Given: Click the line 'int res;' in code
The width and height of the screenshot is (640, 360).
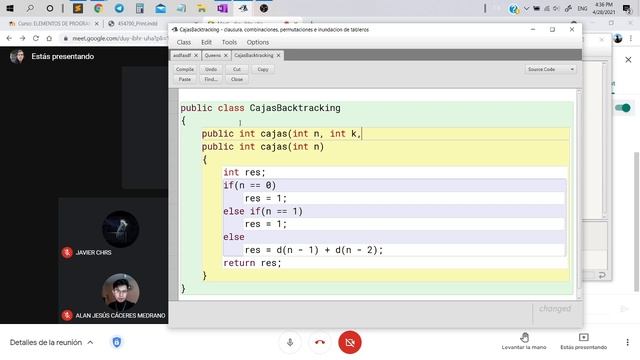Looking at the screenshot, I should 244,172.
